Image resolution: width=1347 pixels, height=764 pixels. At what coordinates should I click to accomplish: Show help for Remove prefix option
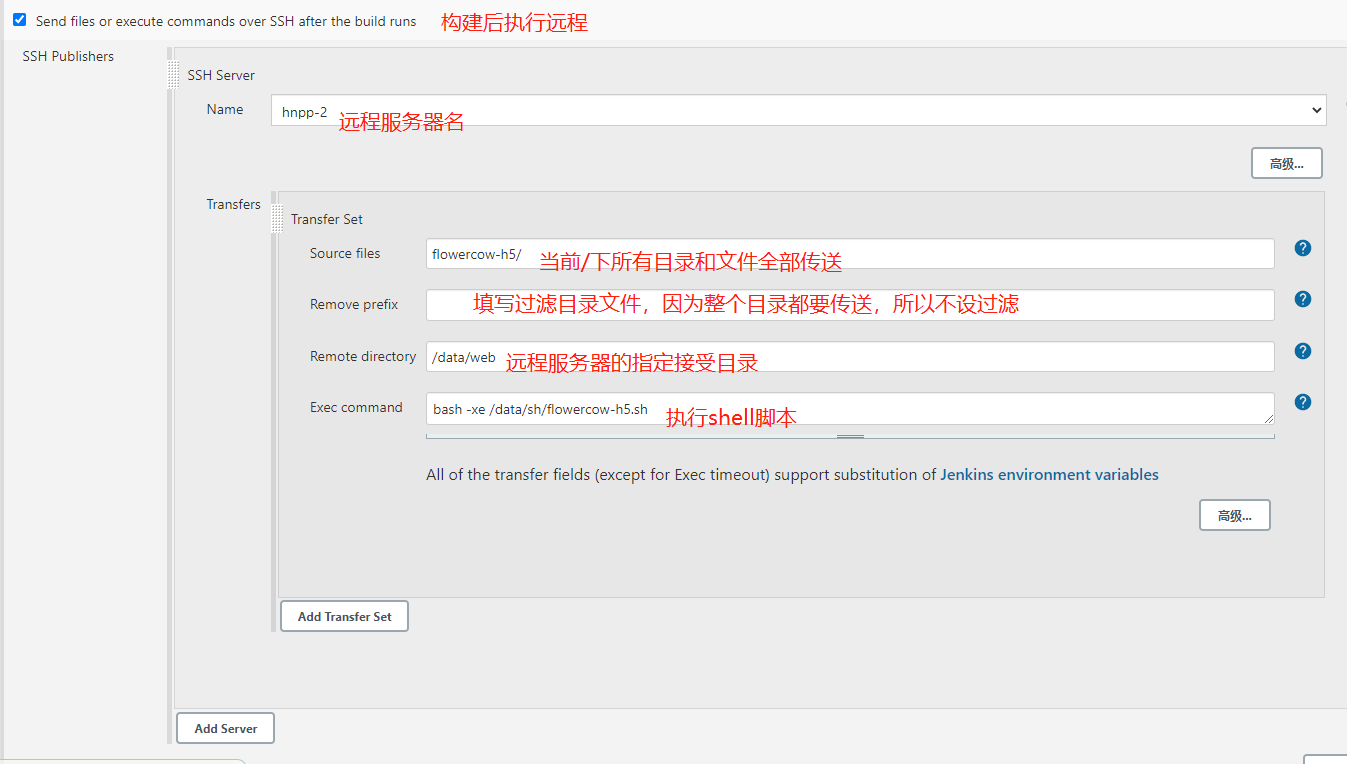(1302, 298)
